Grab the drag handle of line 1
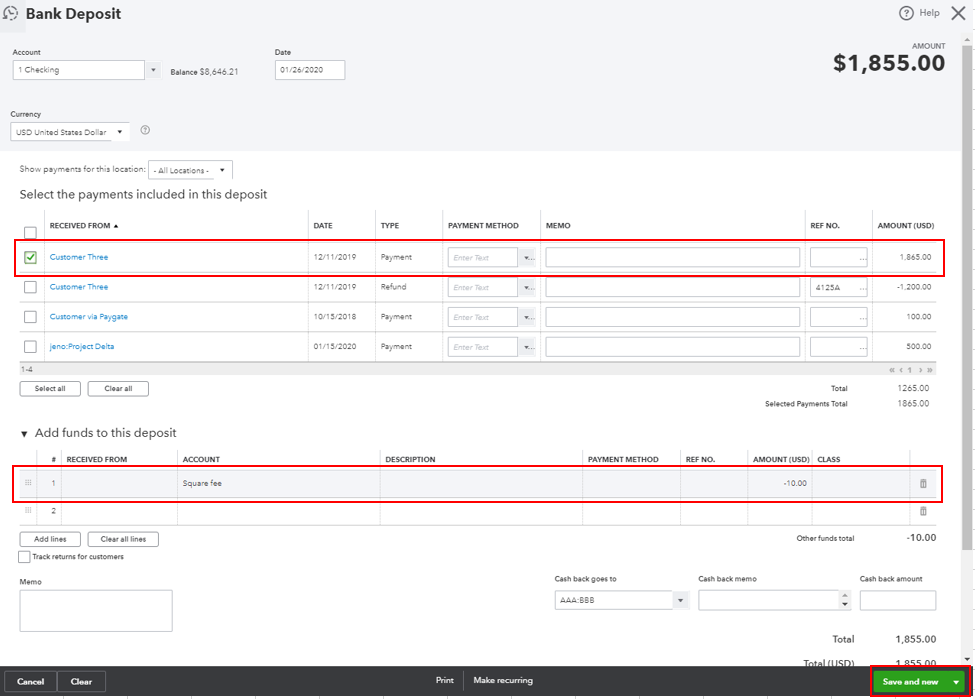The image size is (975, 699). [28, 483]
